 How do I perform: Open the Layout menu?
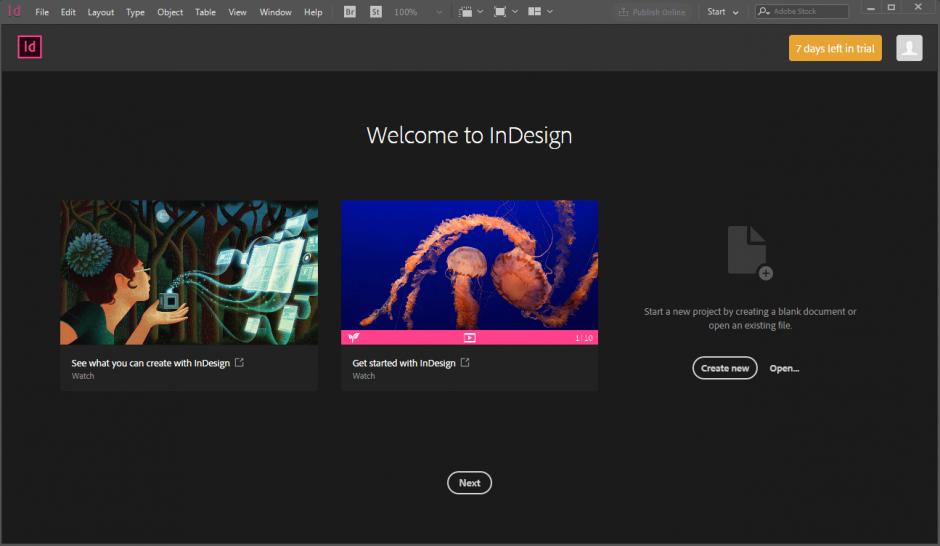tap(101, 12)
